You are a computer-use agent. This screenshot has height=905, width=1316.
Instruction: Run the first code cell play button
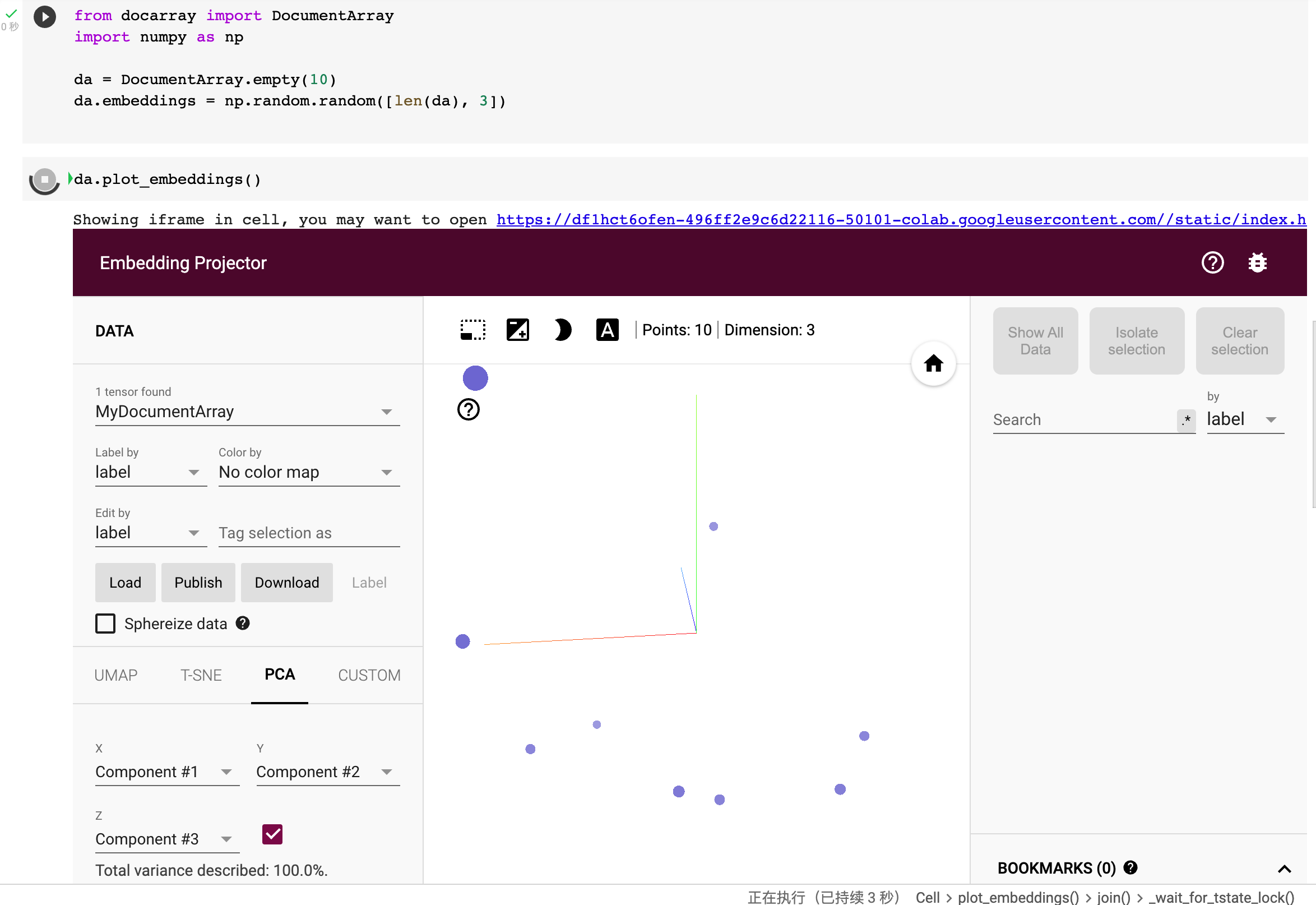tap(45, 16)
